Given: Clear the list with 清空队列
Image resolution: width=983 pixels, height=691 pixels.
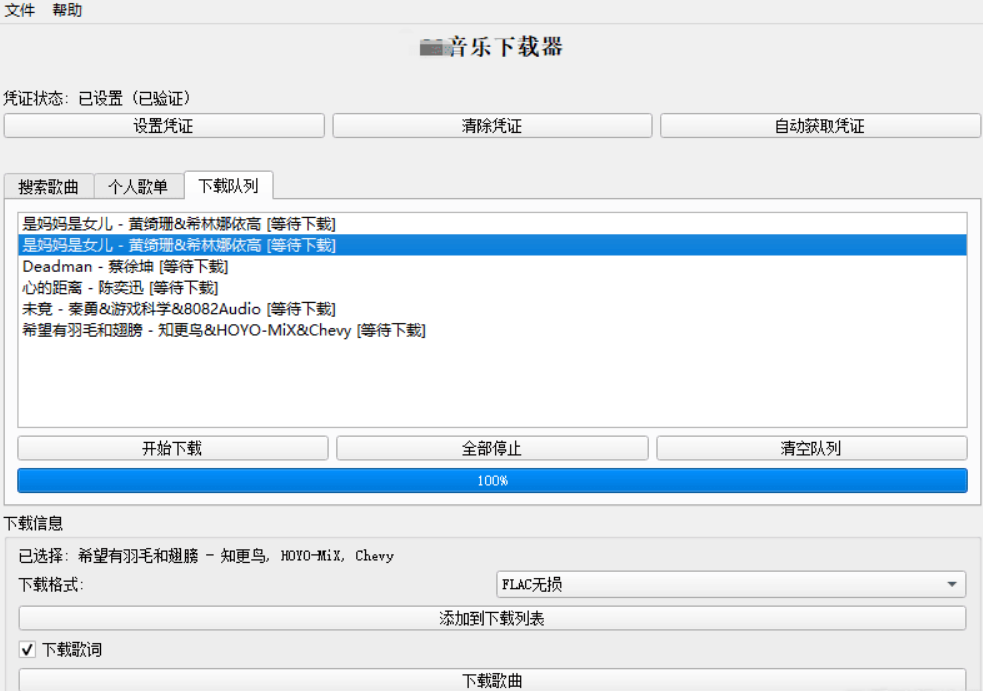Looking at the screenshot, I should click(x=811, y=449).
